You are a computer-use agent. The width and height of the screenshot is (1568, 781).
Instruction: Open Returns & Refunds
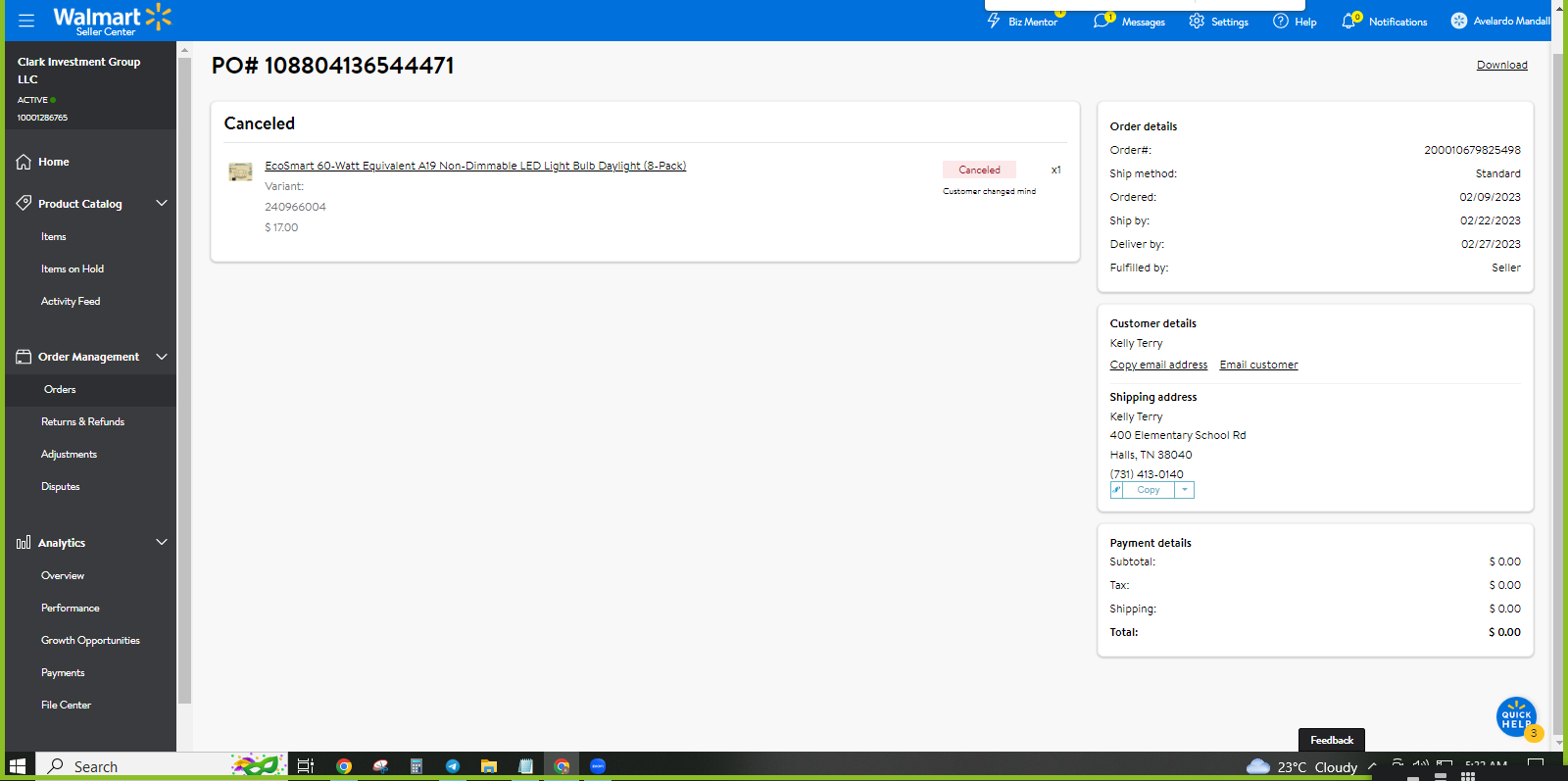coord(83,421)
